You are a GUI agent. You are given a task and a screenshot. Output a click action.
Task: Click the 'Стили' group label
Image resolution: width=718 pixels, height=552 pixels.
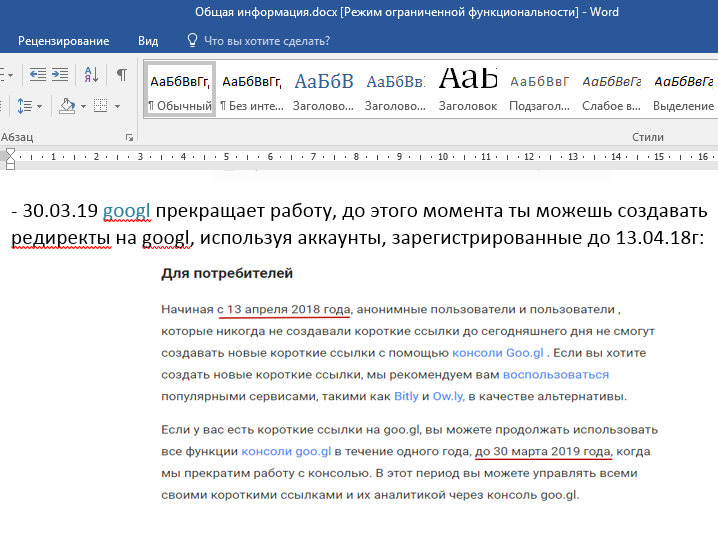(x=647, y=137)
